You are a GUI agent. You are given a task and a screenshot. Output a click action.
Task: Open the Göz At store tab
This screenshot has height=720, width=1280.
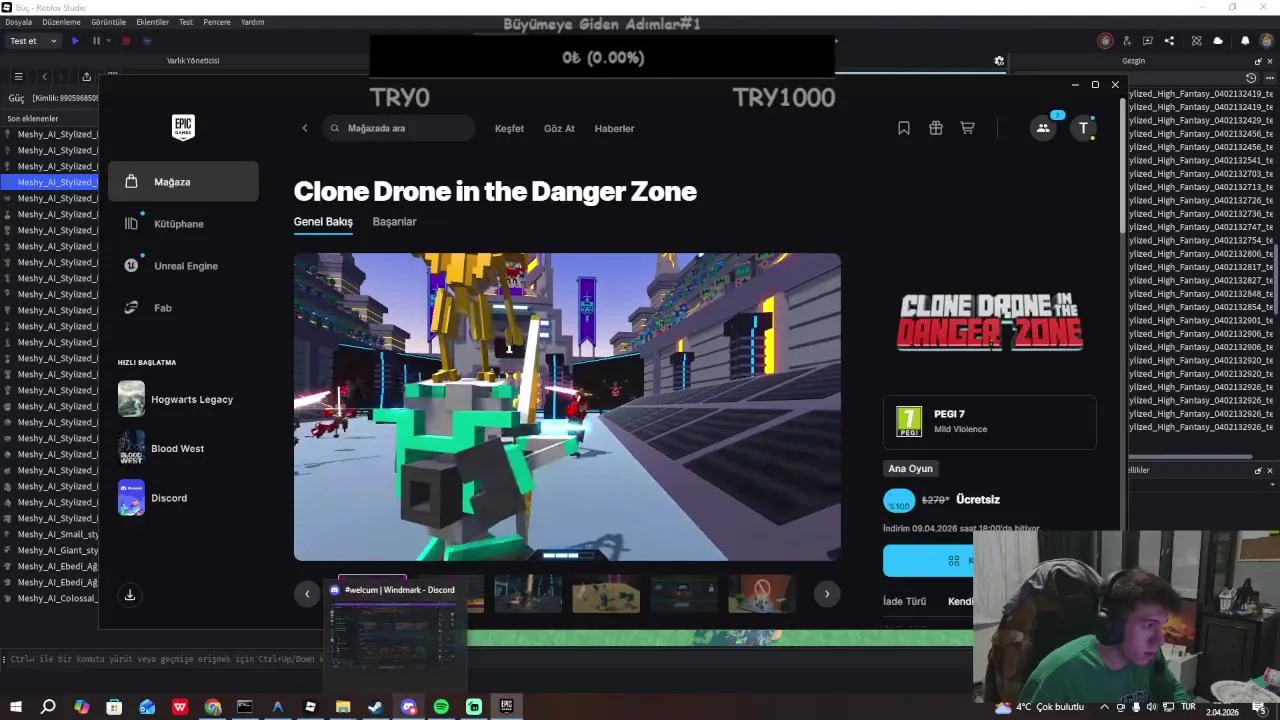tap(559, 128)
